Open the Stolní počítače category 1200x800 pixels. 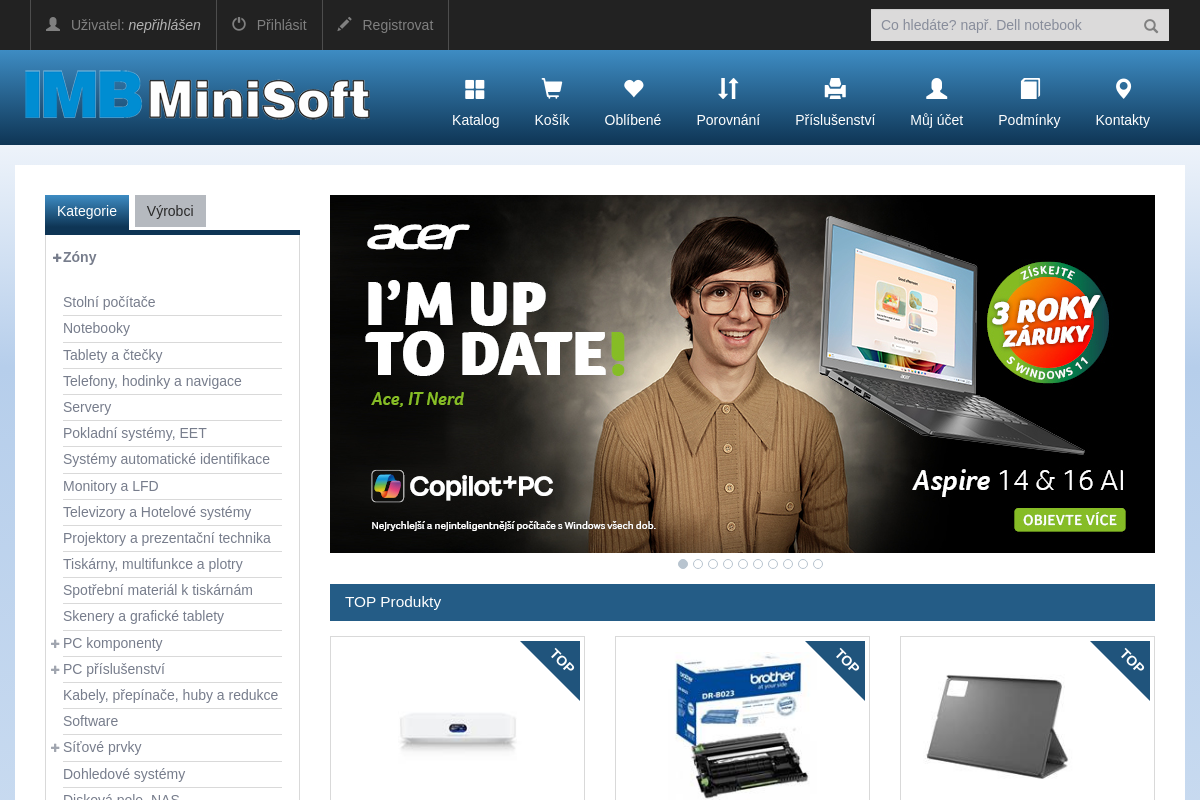coord(109,302)
